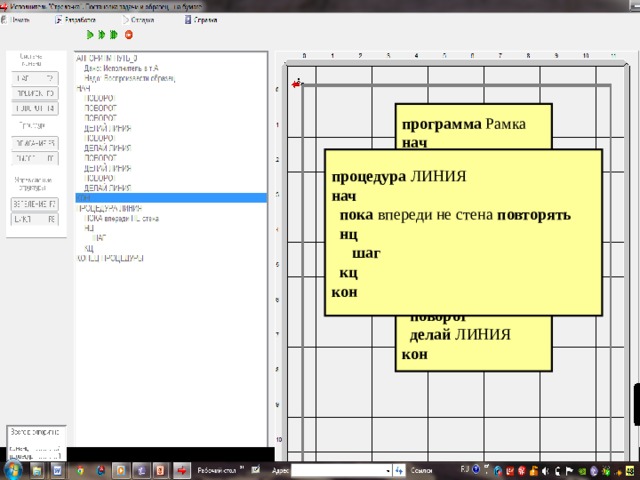Open the Разработка menu
Screen dimensions: 640x480
pos(76,20)
